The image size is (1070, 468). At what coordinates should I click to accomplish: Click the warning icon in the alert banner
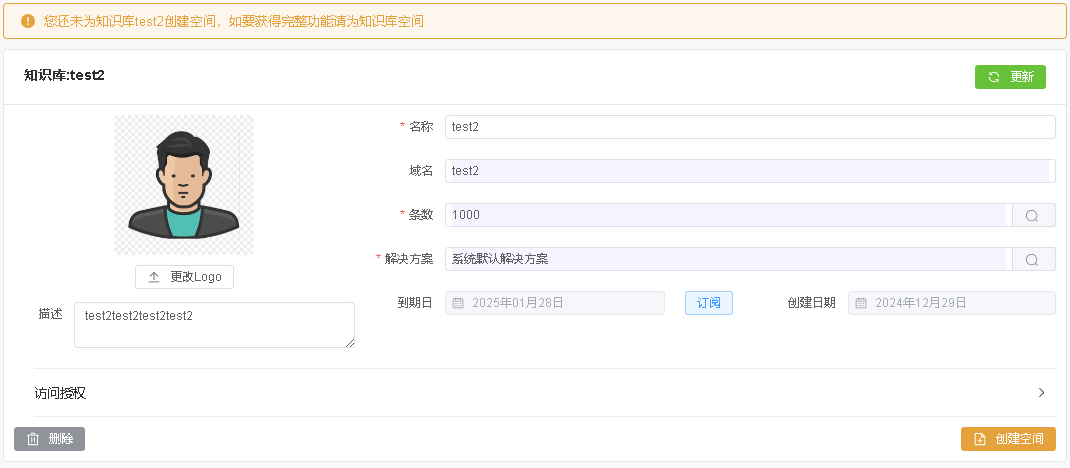tap(28, 20)
